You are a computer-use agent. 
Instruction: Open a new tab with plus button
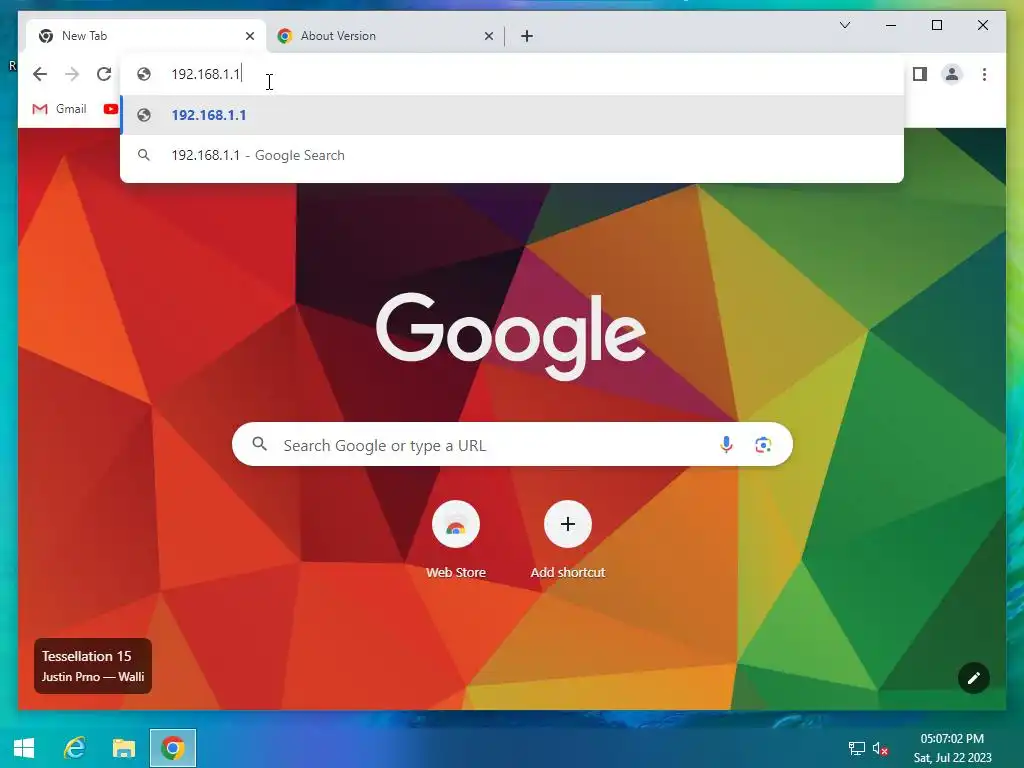point(527,36)
